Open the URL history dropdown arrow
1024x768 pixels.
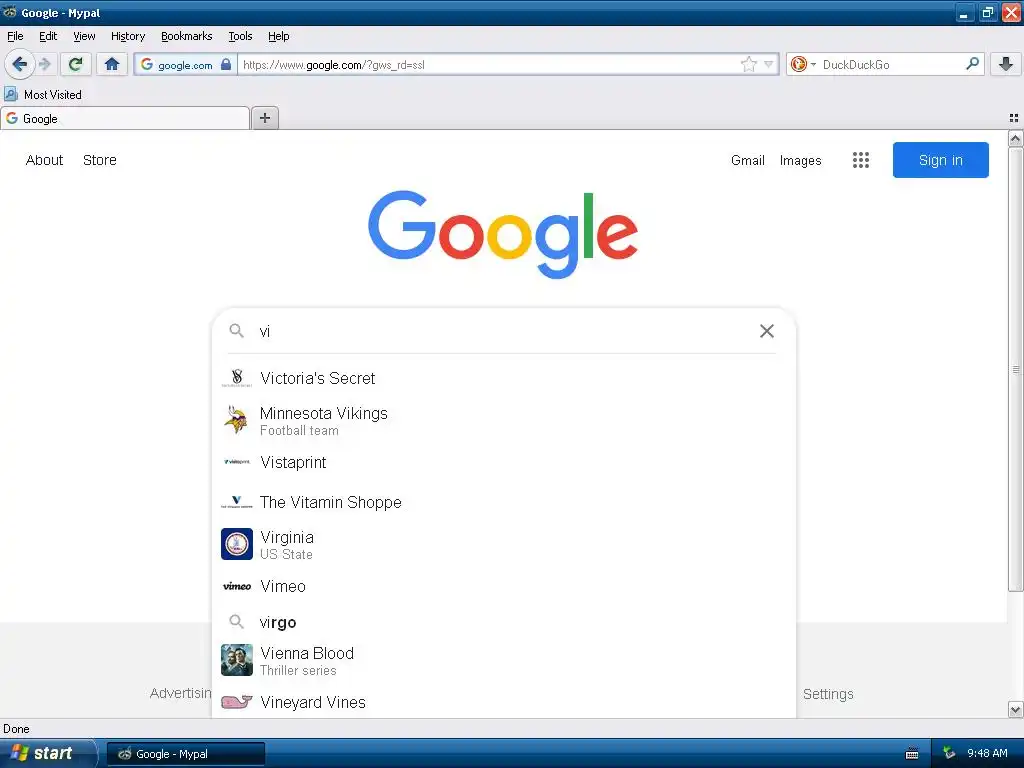click(769, 64)
